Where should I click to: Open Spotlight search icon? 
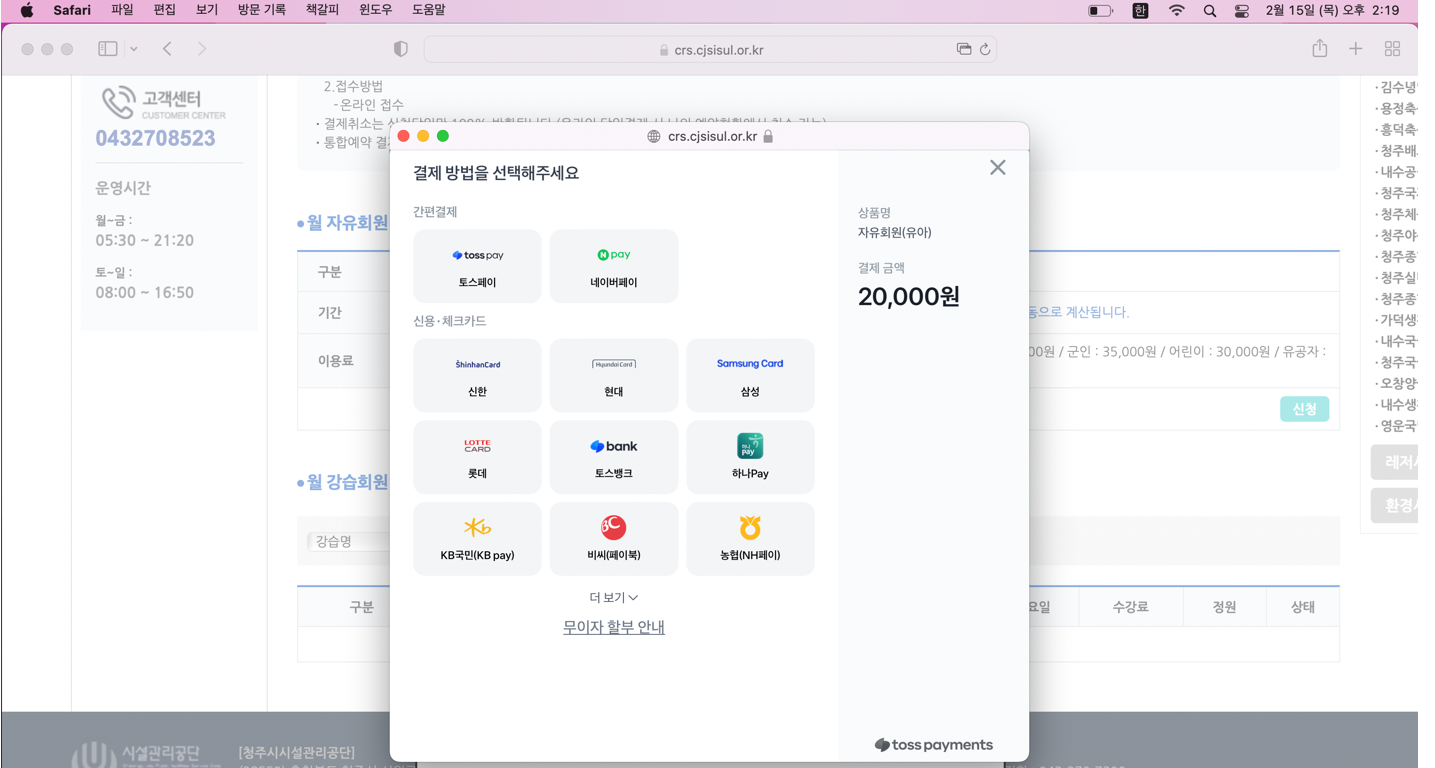point(1210,10)
